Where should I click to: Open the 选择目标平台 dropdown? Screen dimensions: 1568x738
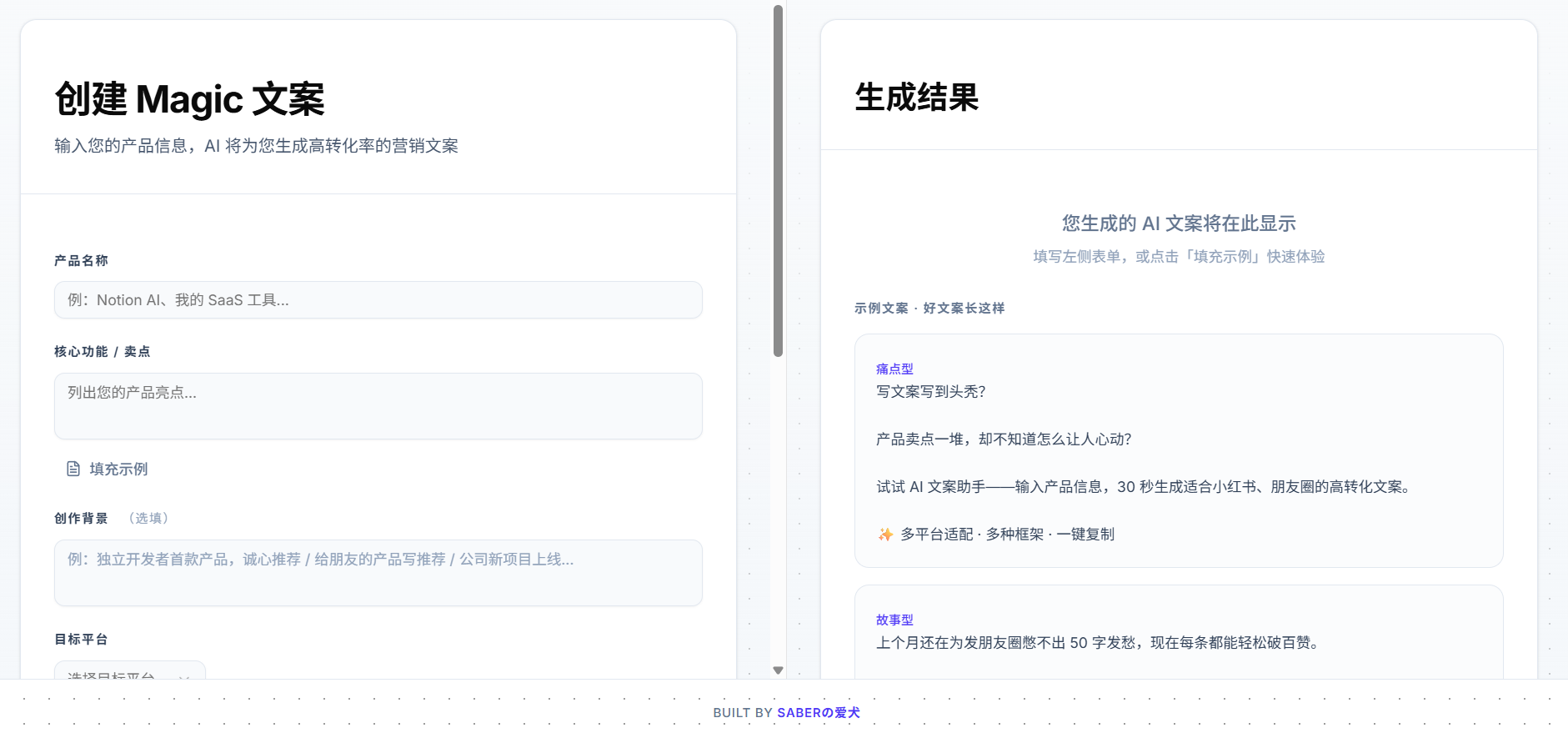click(130, 671)
